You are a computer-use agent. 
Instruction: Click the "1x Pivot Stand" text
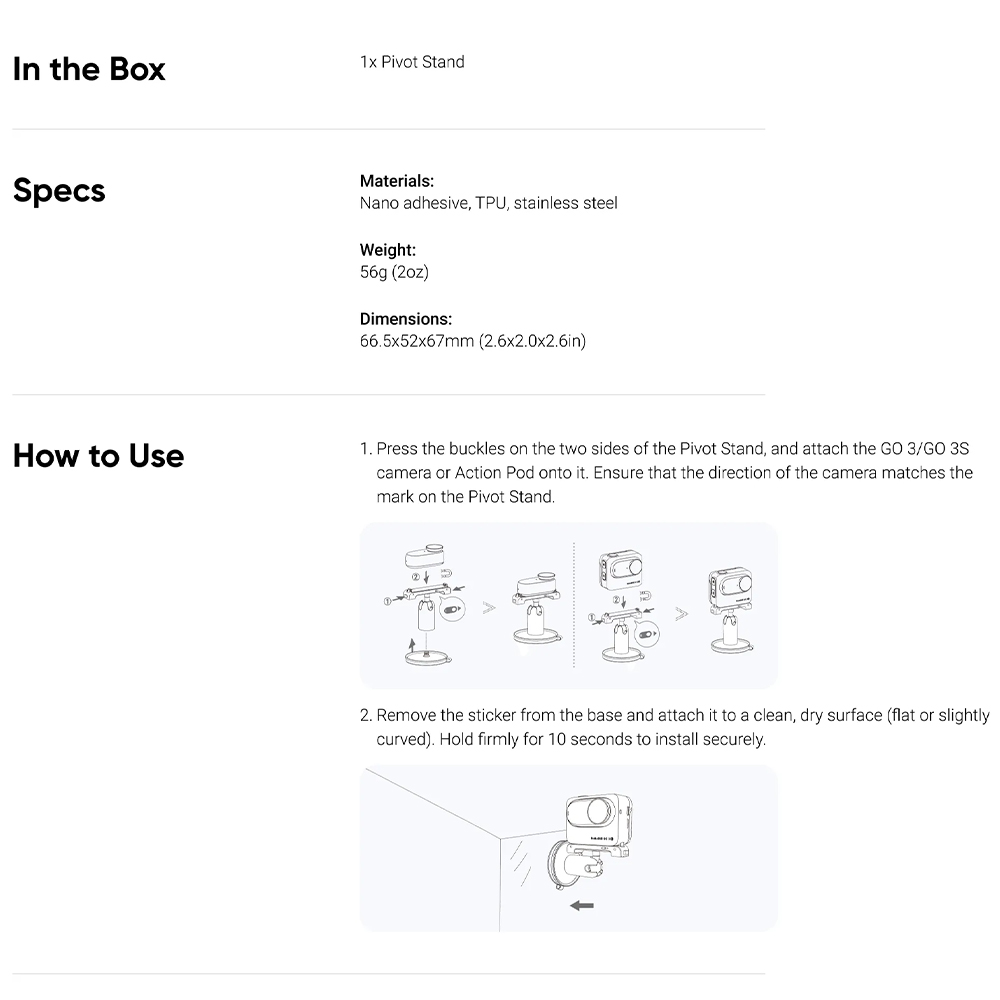pyautogui.click(x=412, y=62)
